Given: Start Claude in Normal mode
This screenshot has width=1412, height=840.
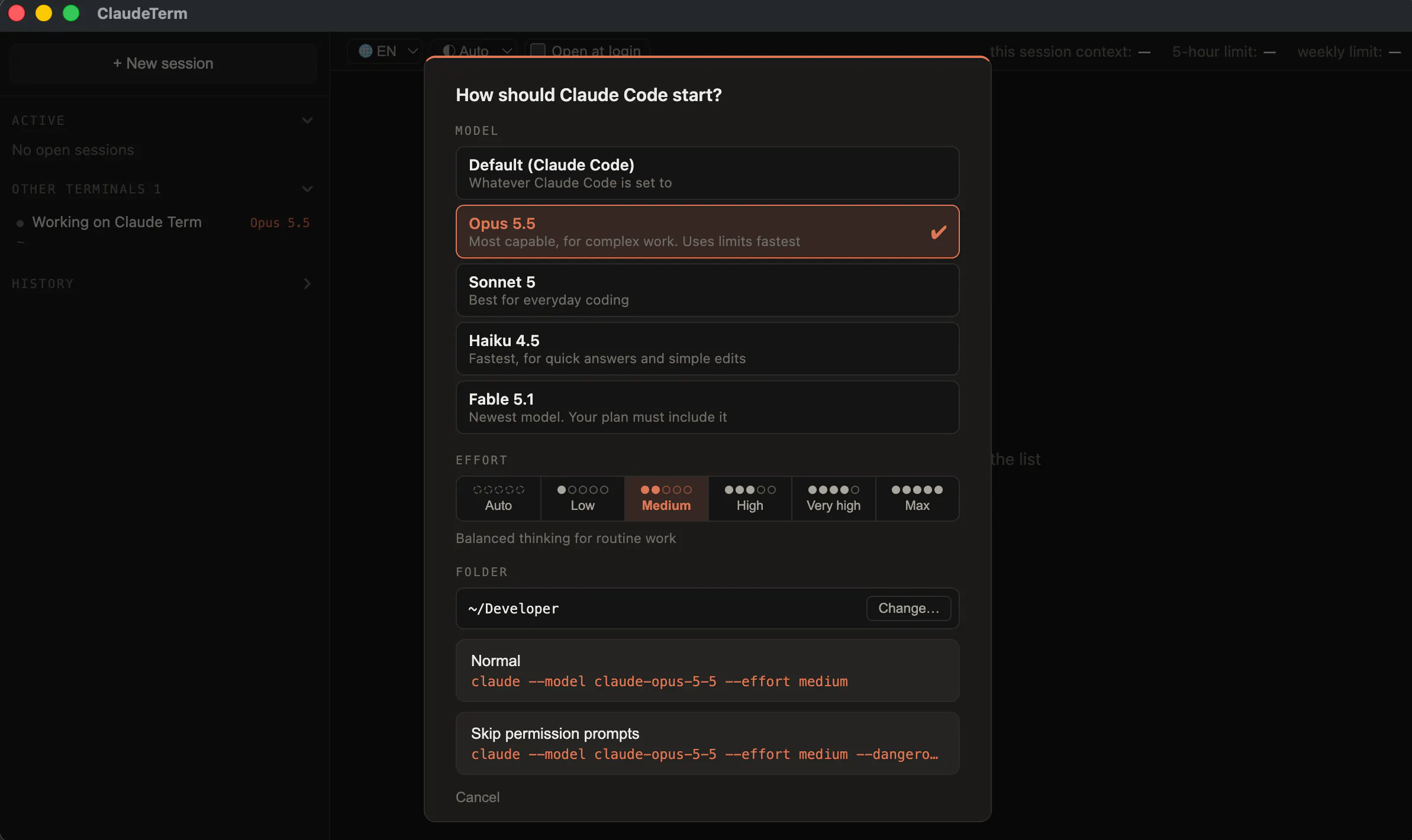Looking at the screenshot, I should (x=707, y=671).
